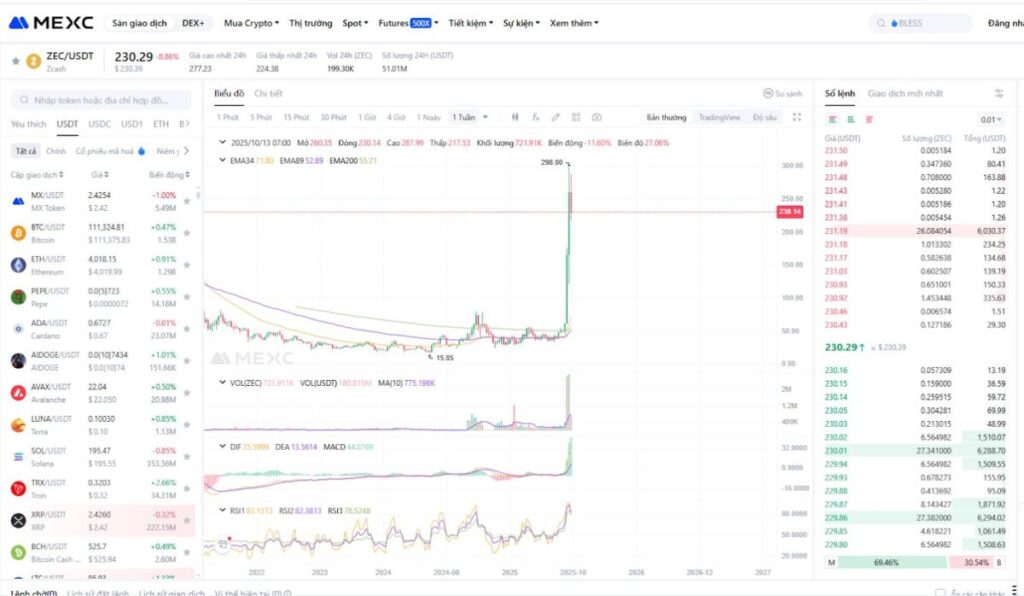Click the candlestick chart type icon
Image resolution: width=1024 pixels, height=596 pixels.
click(516, 117)
